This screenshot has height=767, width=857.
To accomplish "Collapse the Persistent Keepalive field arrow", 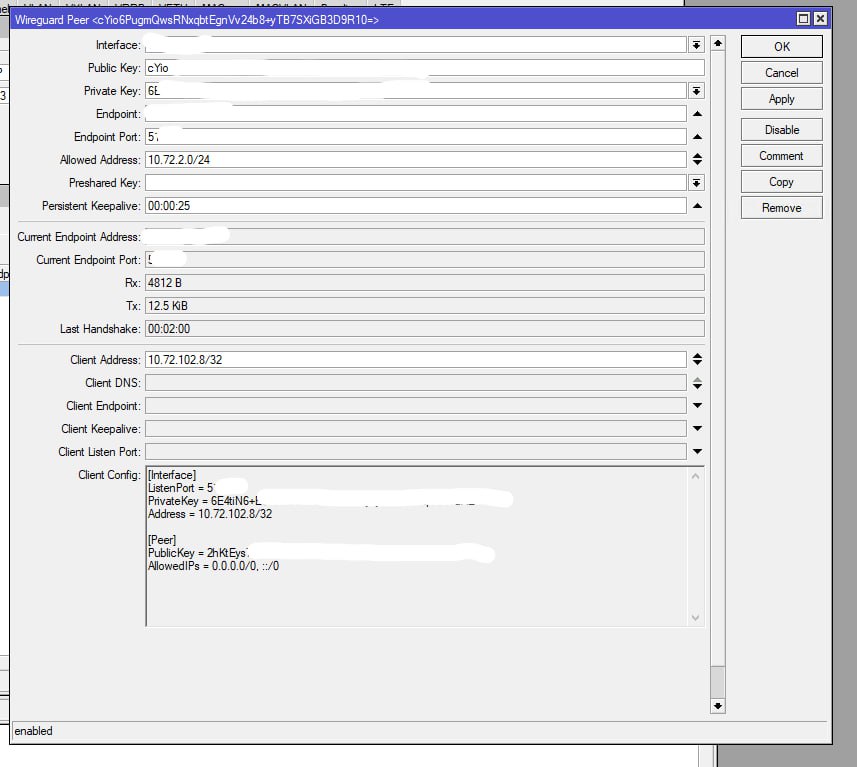I will [x=697, y=206].
